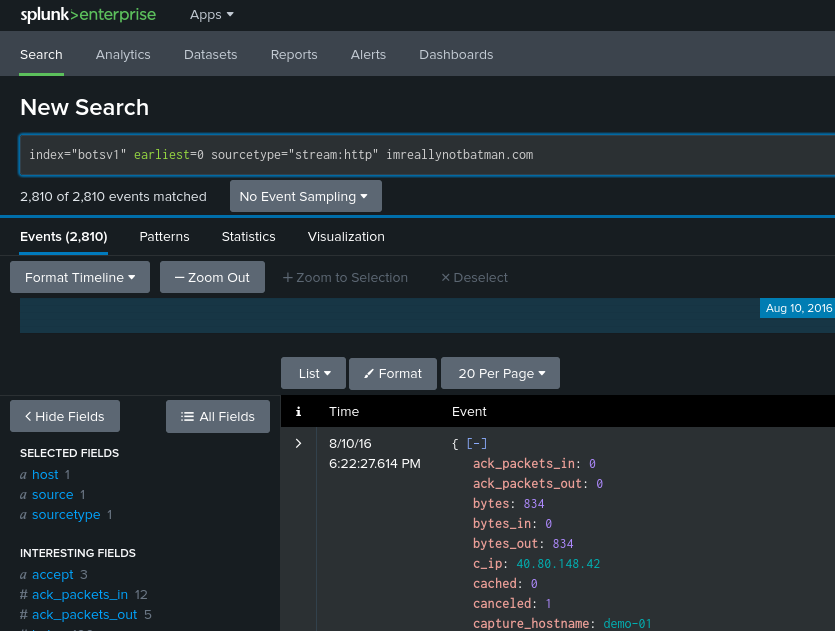Image resolution: width=835 pixels, height=631 pixels.
Task: Open the Apps dropdown menu
Action: [211, 15]
